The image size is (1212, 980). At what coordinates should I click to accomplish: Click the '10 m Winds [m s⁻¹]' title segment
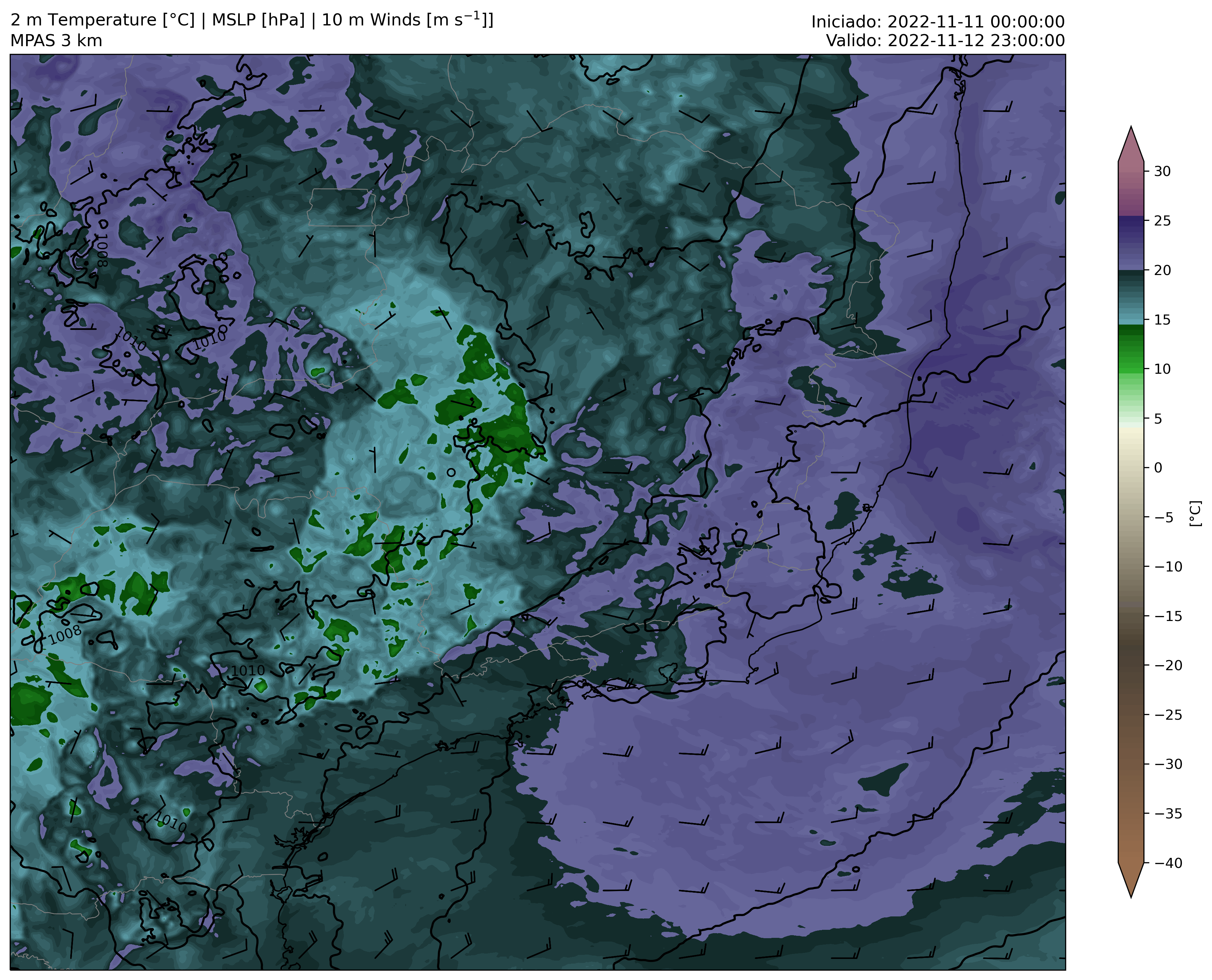407,19
